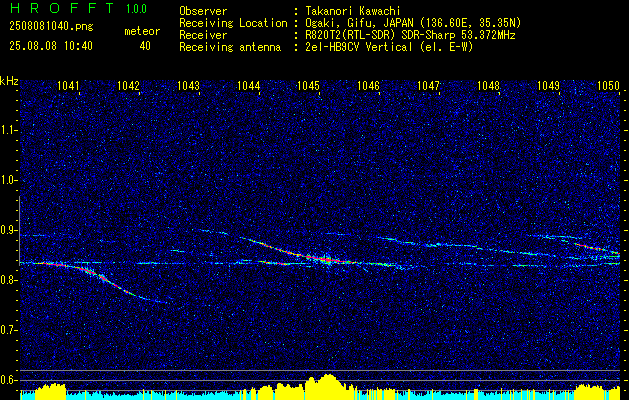Click the 1046 time axis marker
The height and width of the screenshot is (400, 629).
pyautogui.click(x=368, y=85)
